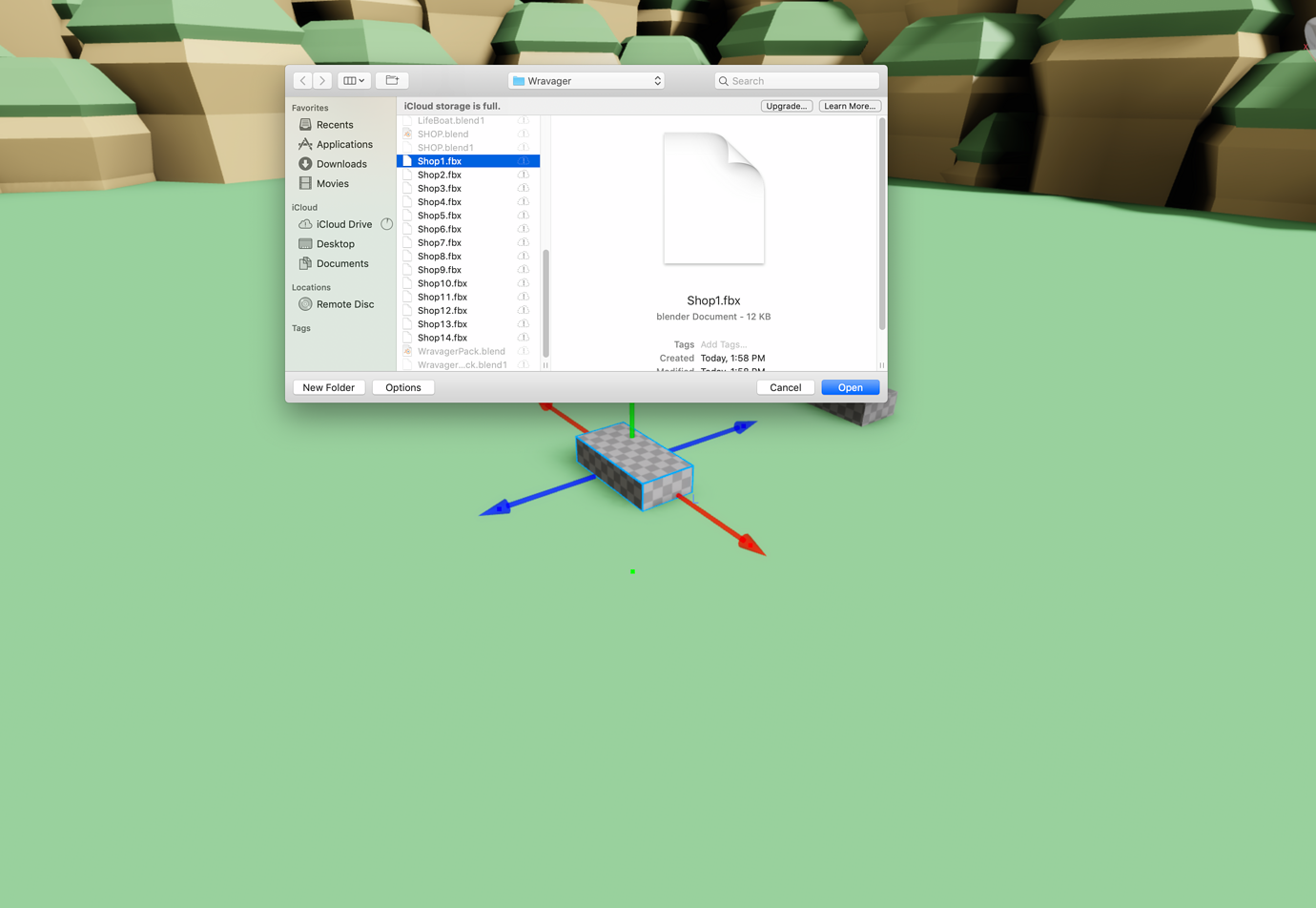Image resolution: width=1316 pixels, height=908 pixels.
Task: Select Shop3.fbx in the file list
Action: click(x=468, y=188)
